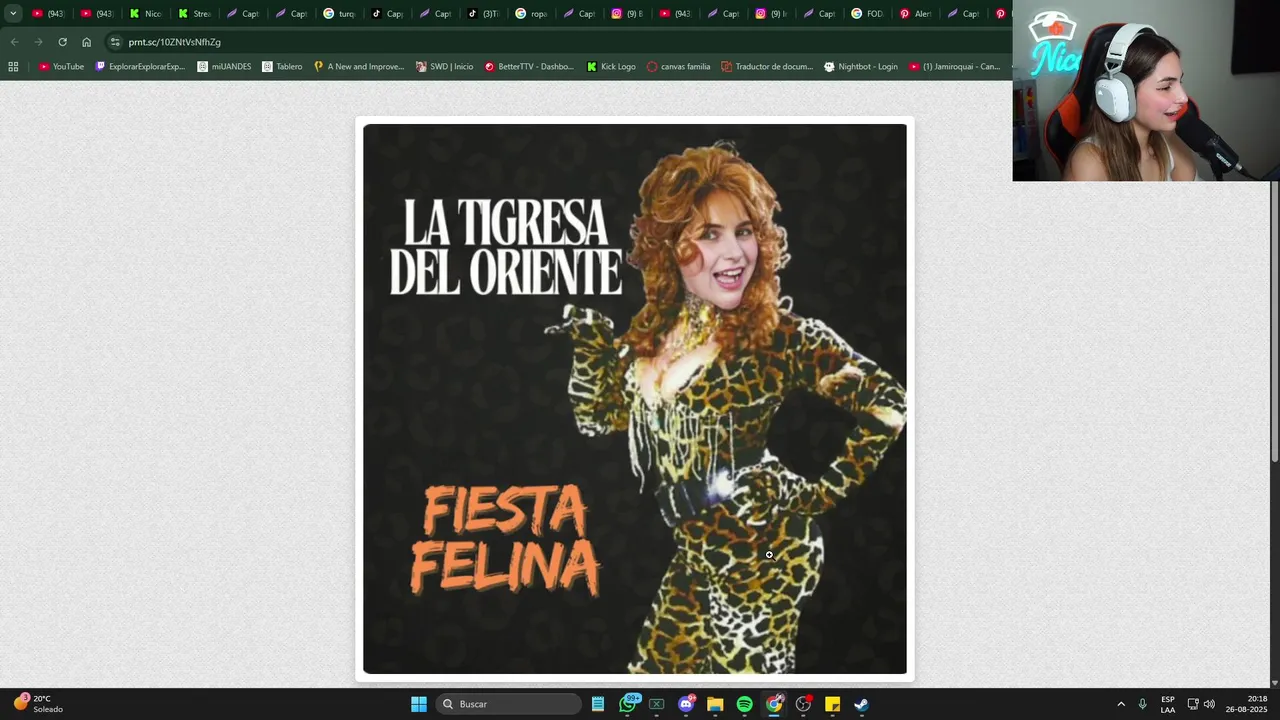
Task: Focus the prnt.sc address bar
Action: (560, 42)
